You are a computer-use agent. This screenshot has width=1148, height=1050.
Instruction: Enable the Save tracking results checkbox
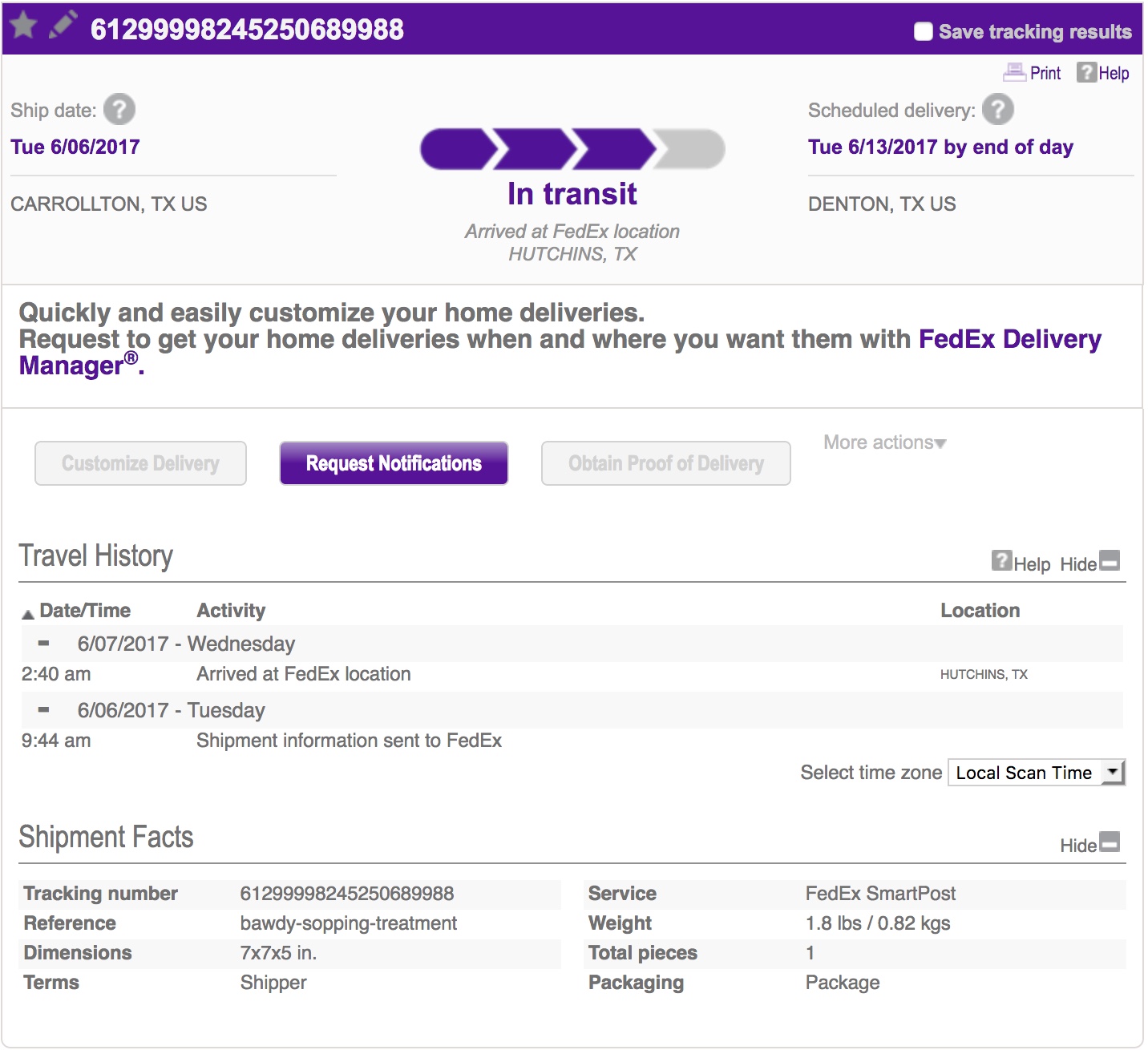tap(924, 31)
